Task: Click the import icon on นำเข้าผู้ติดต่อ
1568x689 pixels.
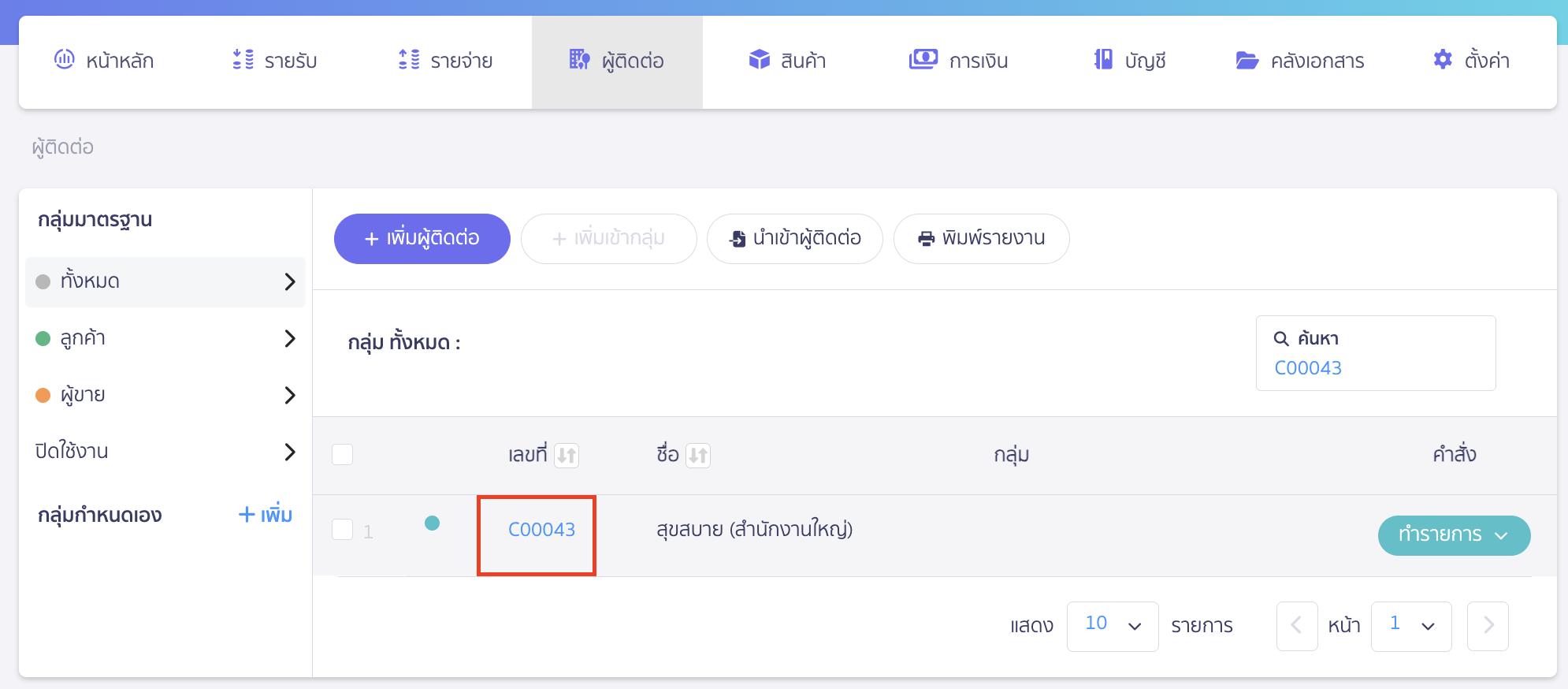Action: 738,238
